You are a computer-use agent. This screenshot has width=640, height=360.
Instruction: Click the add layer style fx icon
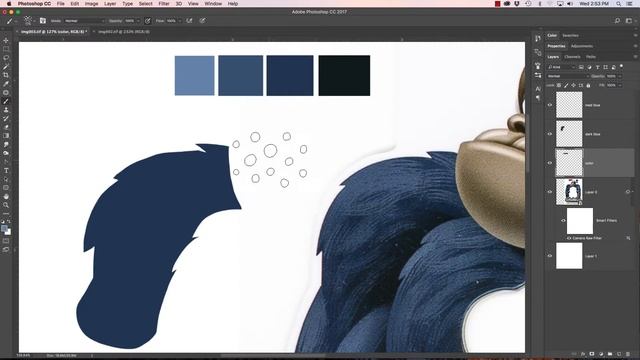coord(583,354)
